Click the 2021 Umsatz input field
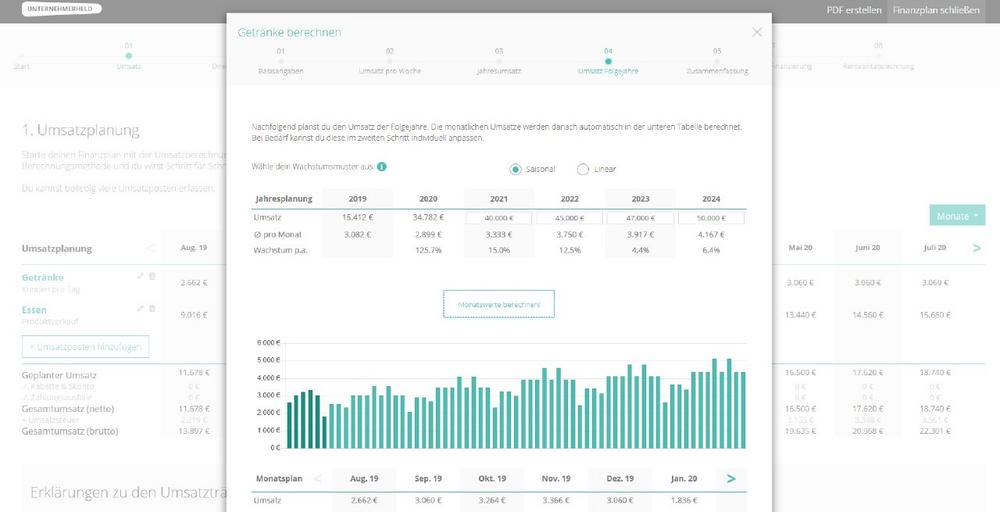Screen dimensions: 1000x512 click(x=499, y=217)
